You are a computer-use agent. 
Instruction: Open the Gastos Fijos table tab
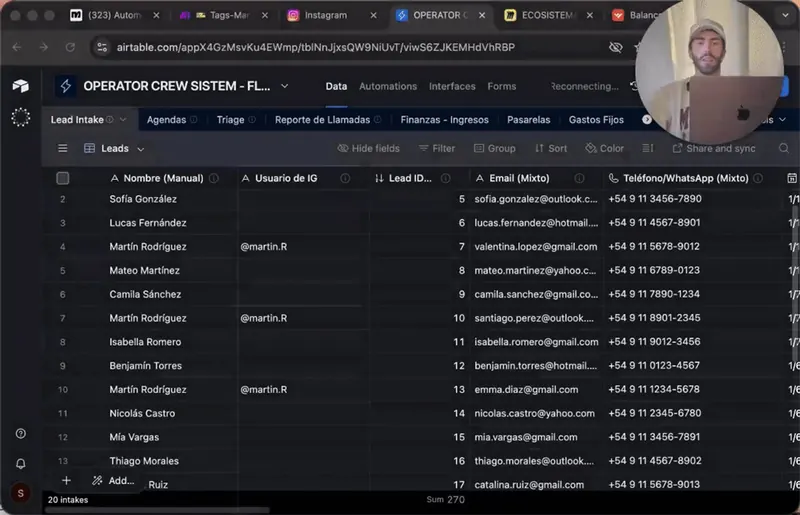coord(596,119)
